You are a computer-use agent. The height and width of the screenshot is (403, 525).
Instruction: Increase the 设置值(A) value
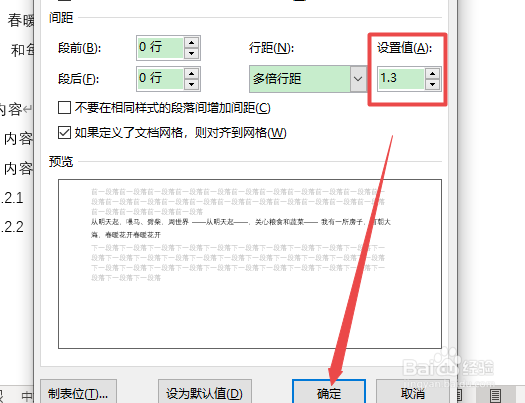point(433,74)
